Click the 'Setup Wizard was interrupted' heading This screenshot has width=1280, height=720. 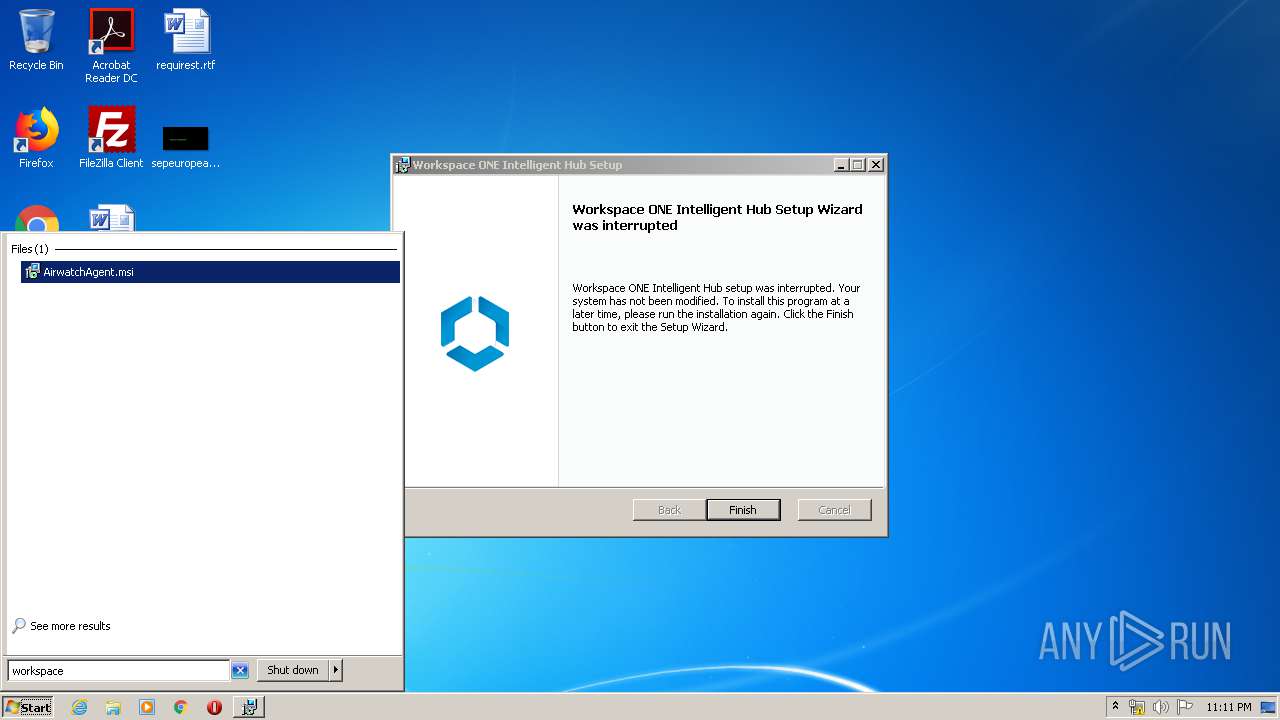click(x=717, y=217)
